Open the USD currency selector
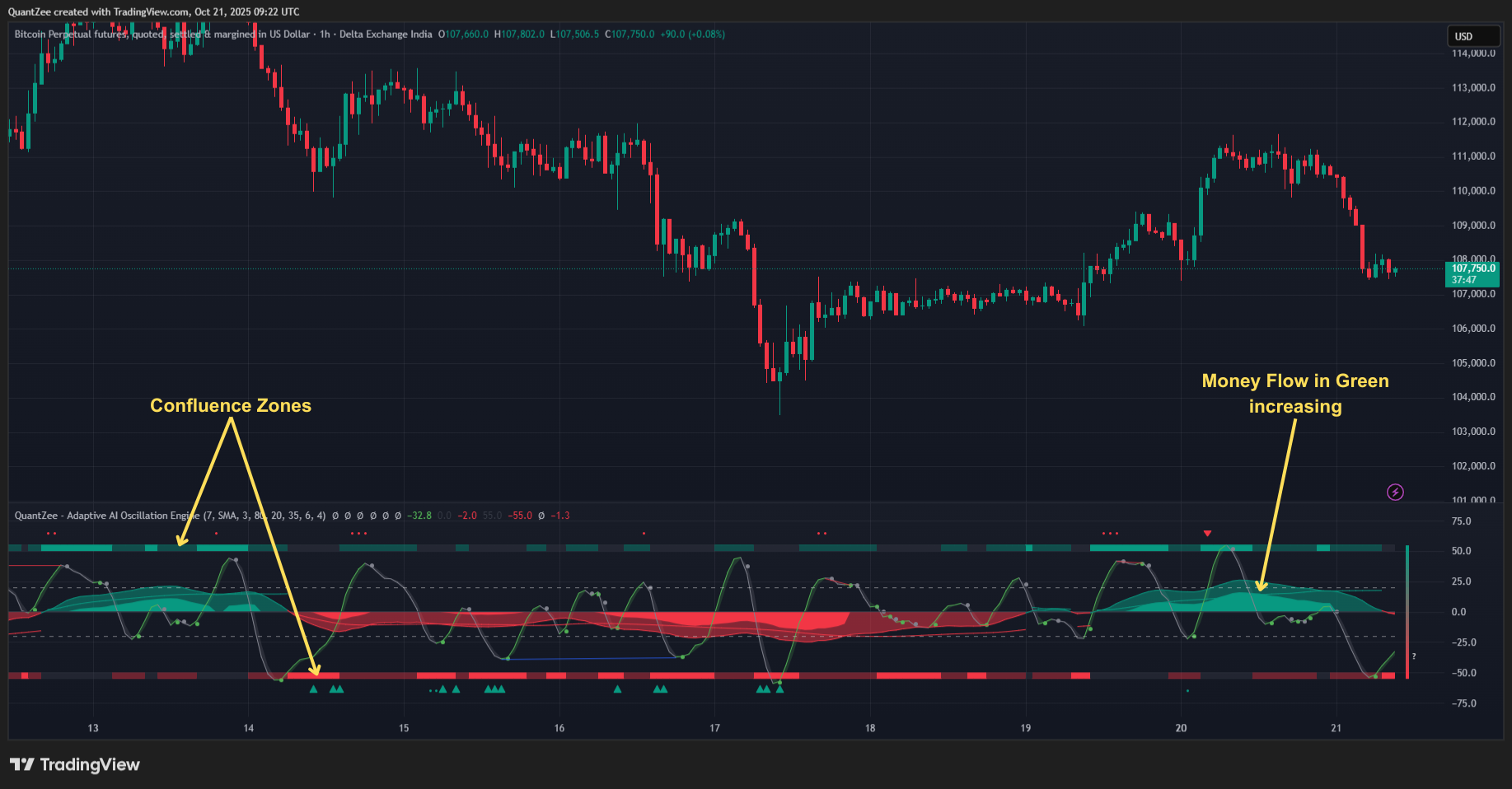This screenshot has width=1512, height=789. tap(1472, 36)
